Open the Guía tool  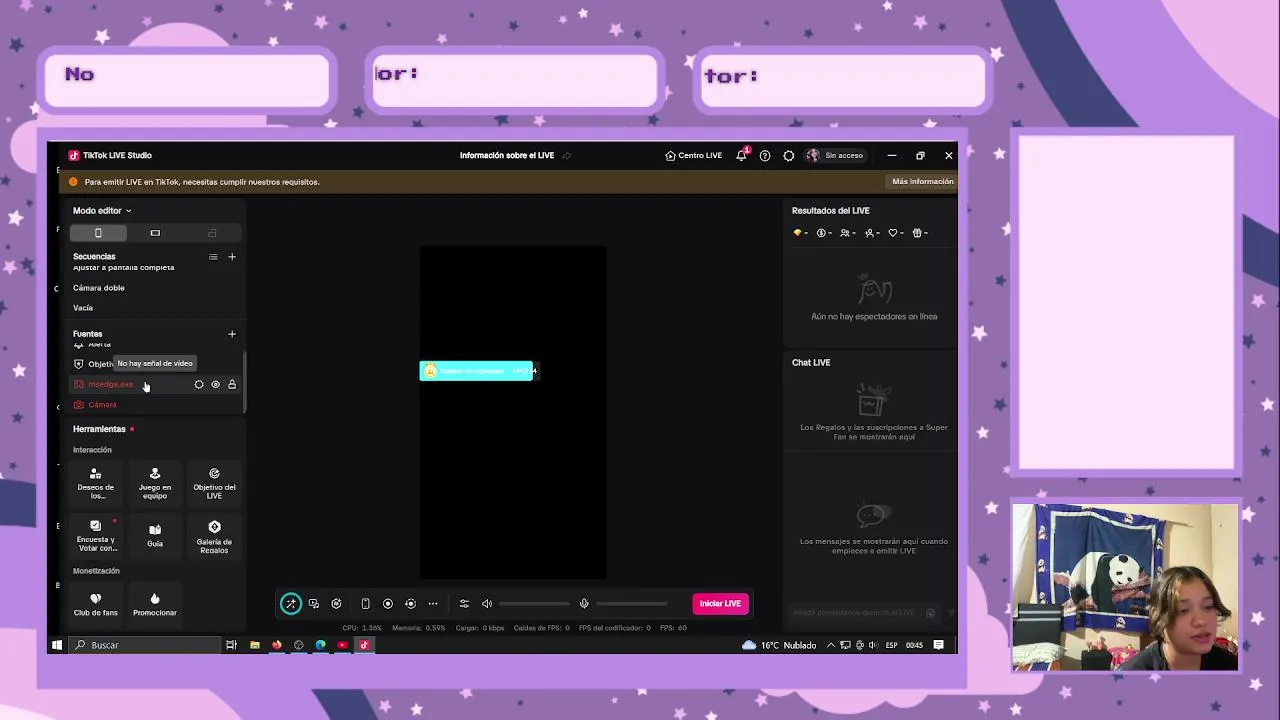tap(155, 534)
